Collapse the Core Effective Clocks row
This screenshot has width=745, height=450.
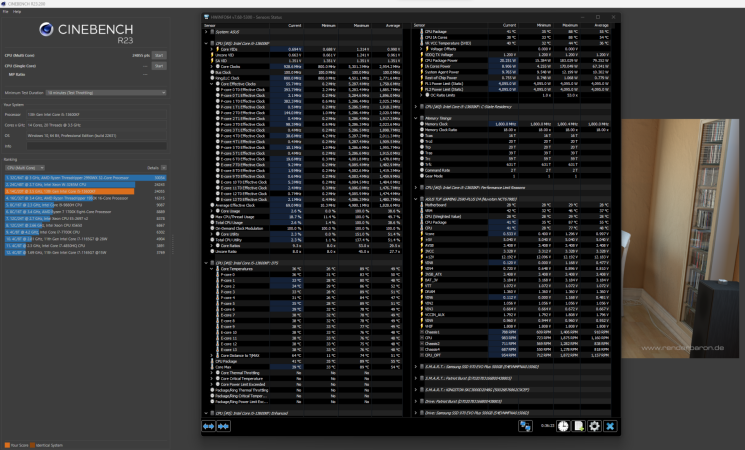(212, 84)
